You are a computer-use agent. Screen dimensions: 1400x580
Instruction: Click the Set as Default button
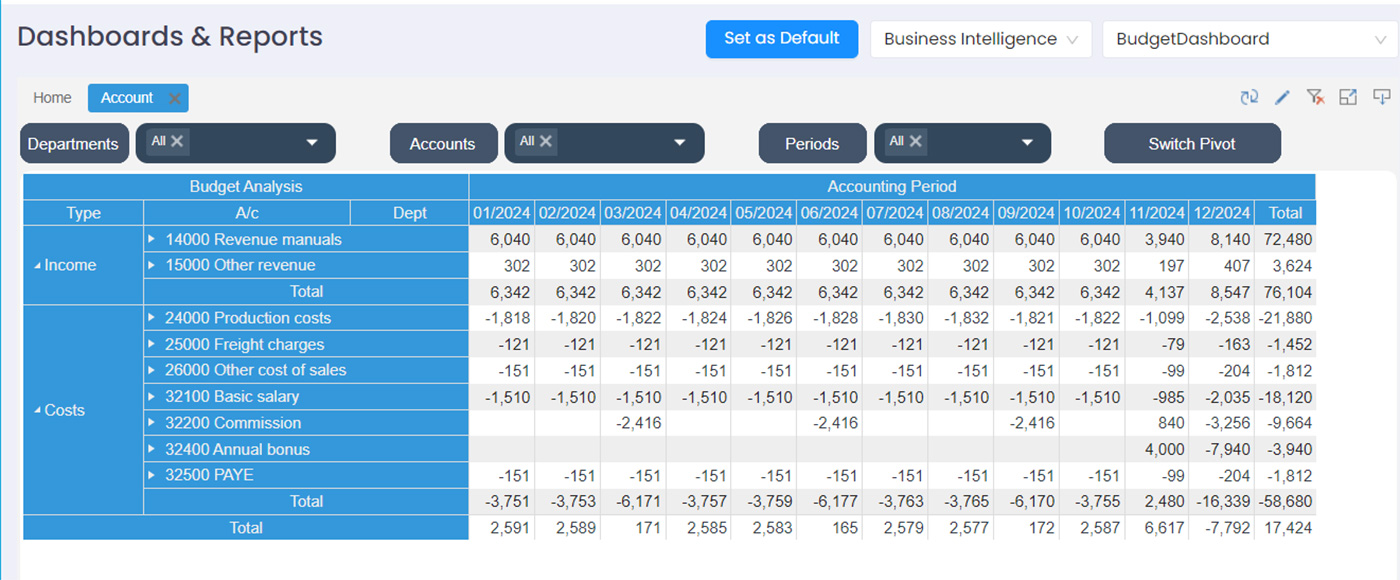(x=781, y=39)
